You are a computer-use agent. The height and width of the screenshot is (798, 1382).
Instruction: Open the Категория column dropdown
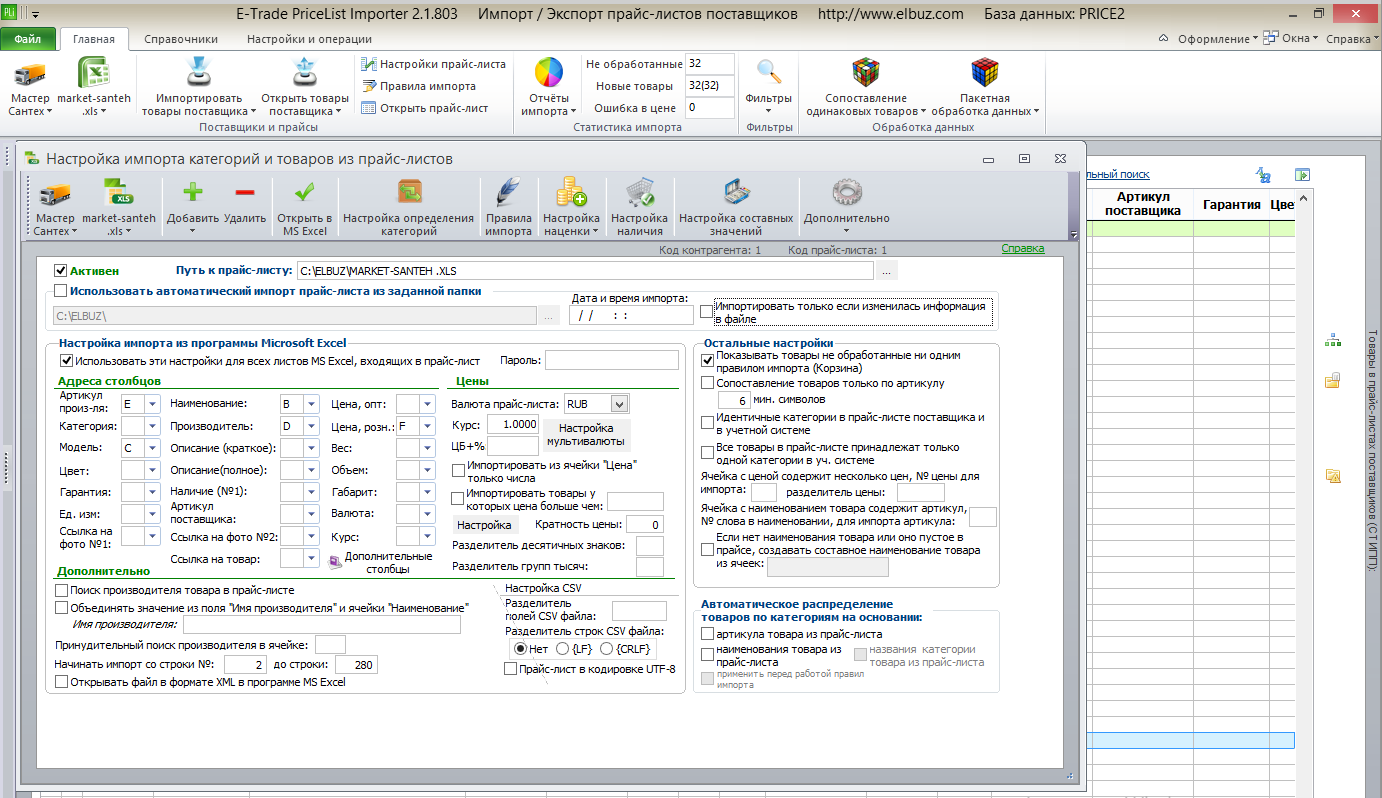(x=152, y=426)
